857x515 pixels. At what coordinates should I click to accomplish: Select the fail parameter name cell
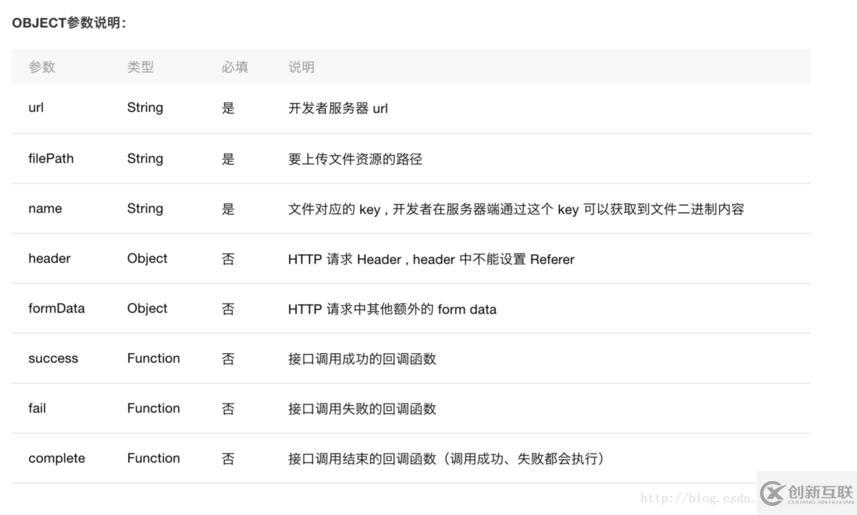tap(37, 408)
